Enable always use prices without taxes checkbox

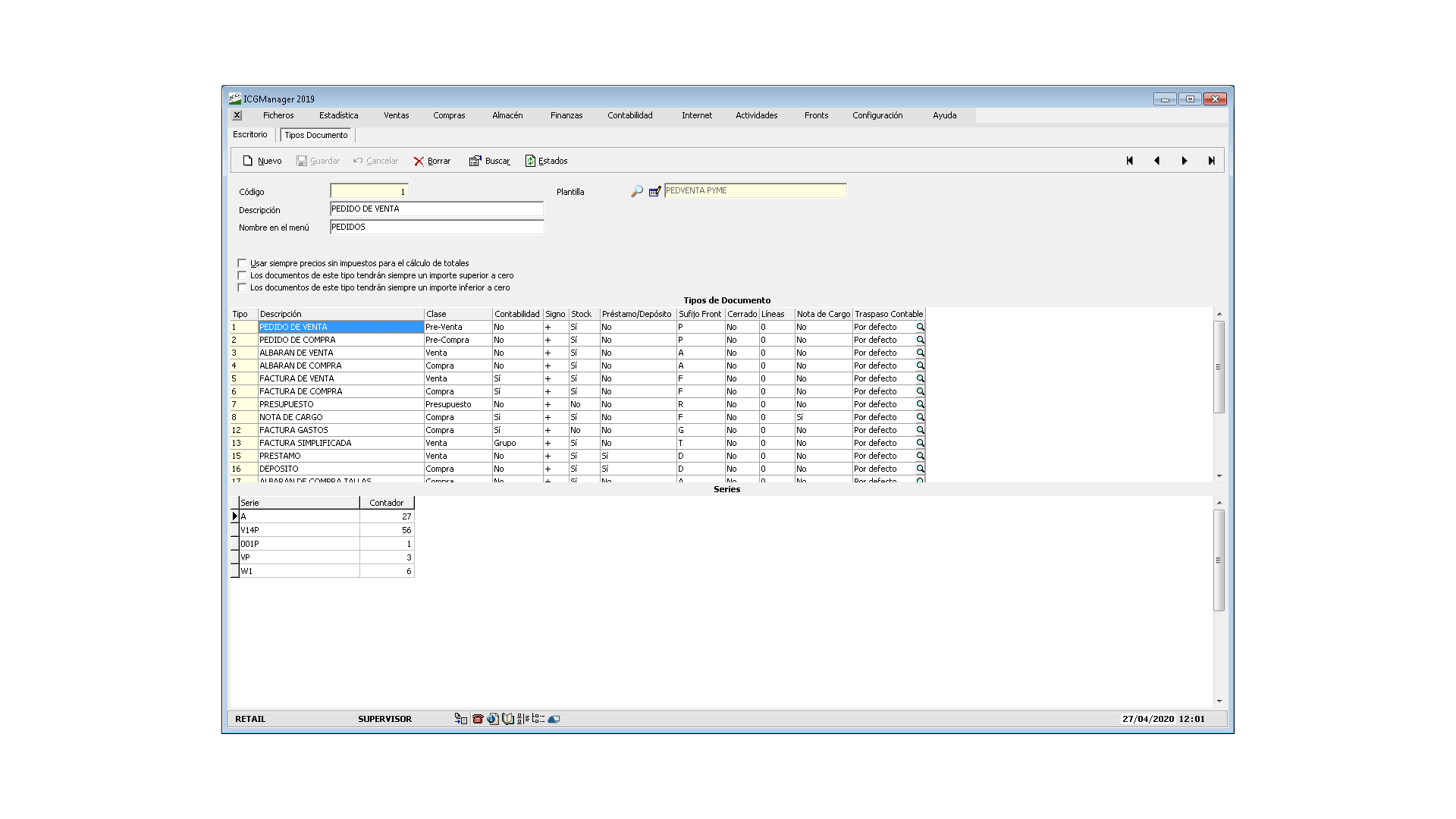[x=242, y=263]
